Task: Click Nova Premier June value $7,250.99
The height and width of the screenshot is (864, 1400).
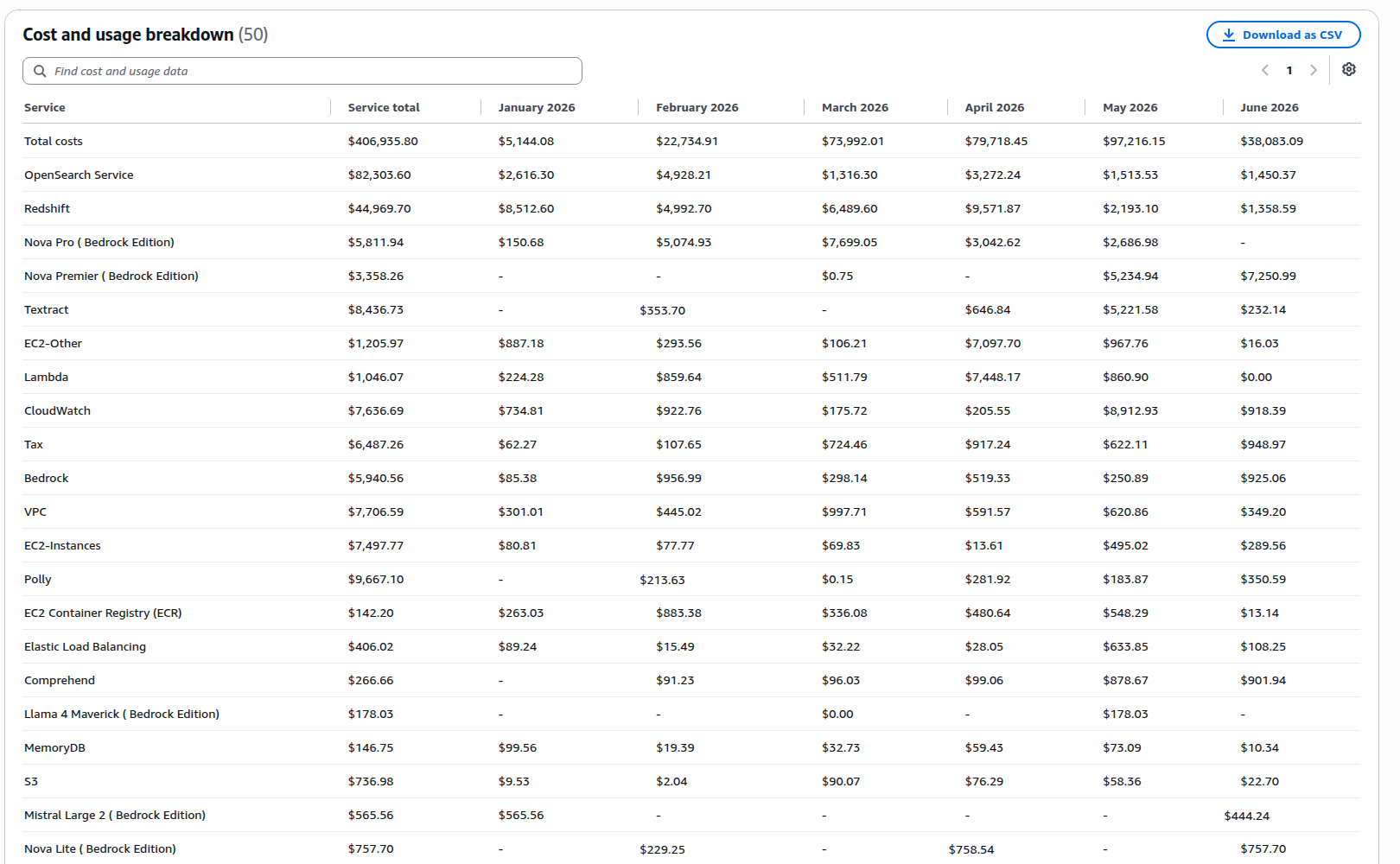Action: 1268,276
